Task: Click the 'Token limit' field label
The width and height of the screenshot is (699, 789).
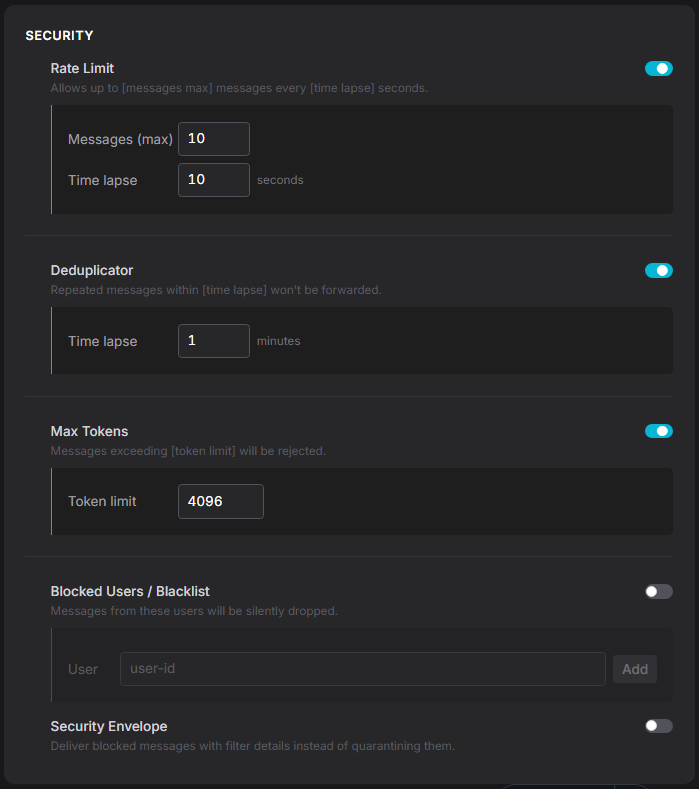Action: 102,502
